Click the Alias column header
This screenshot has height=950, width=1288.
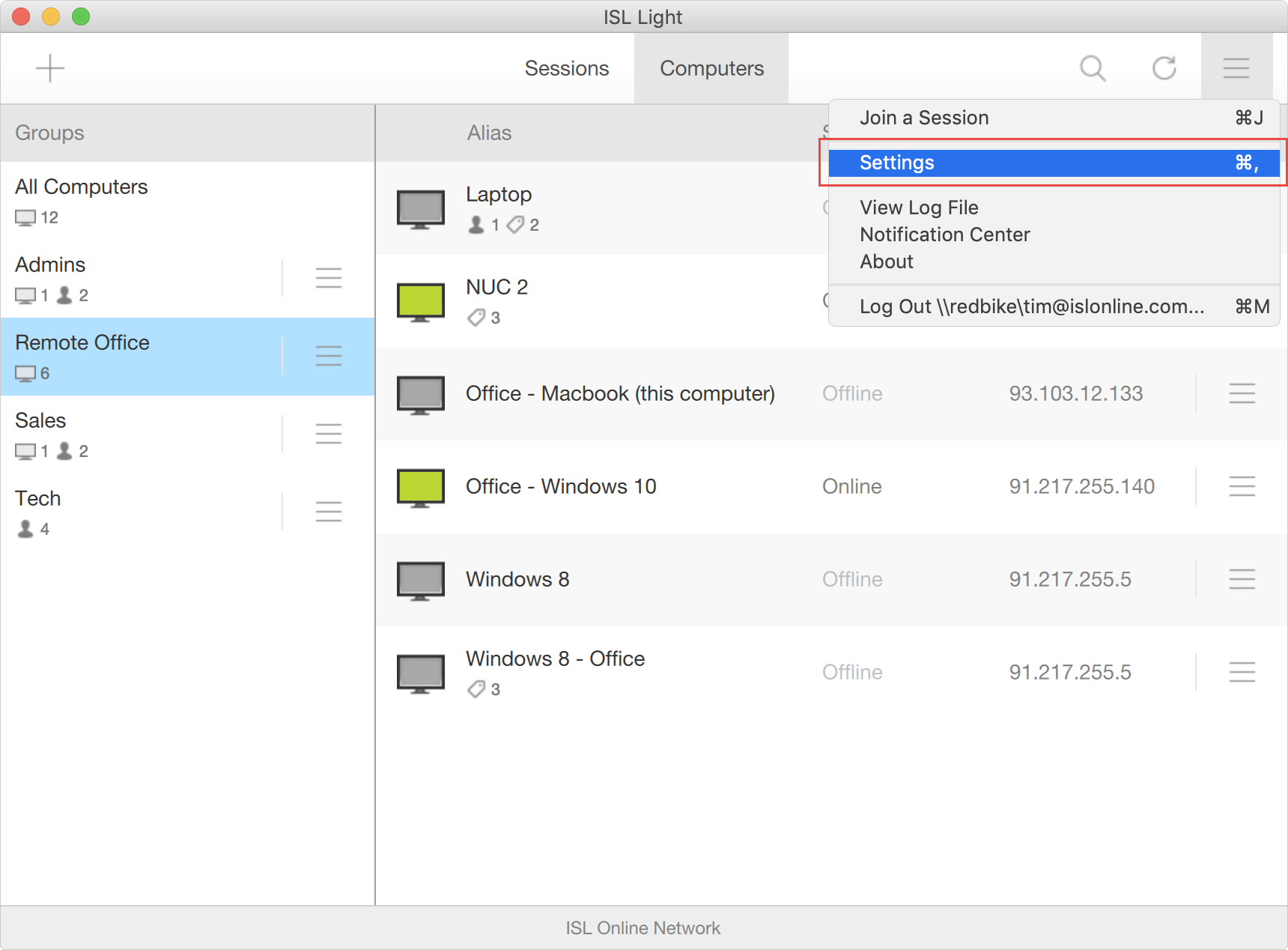489,133
